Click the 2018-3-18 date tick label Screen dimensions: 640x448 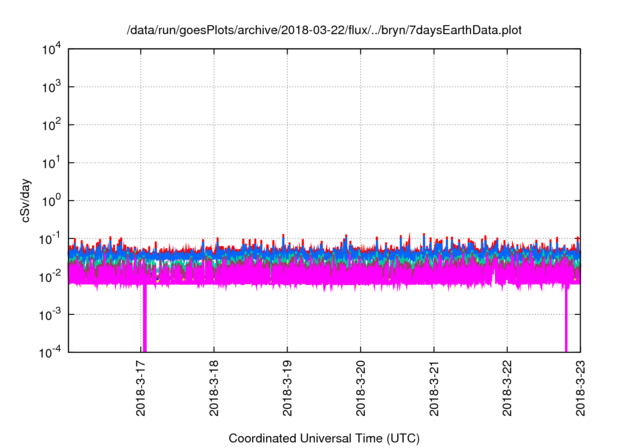pos(214,388)
